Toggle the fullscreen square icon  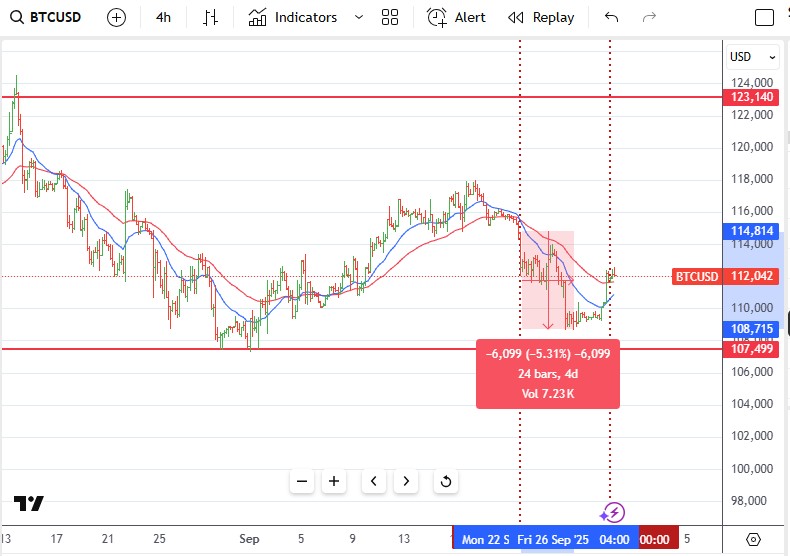(x=764, y=18)
